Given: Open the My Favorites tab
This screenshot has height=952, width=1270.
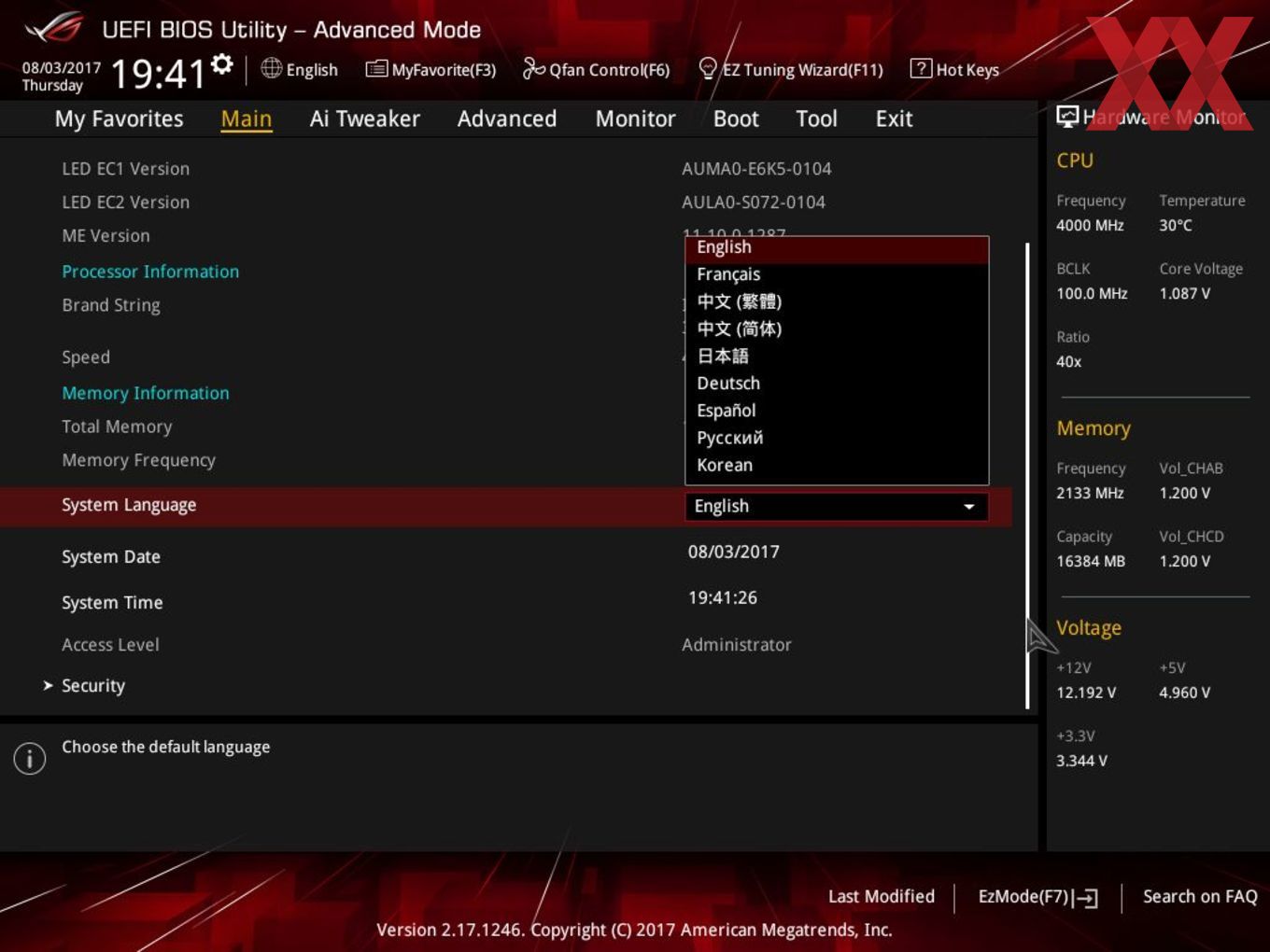Looking at the screenshot, I should pyautogui.click(x=119, y=119).
